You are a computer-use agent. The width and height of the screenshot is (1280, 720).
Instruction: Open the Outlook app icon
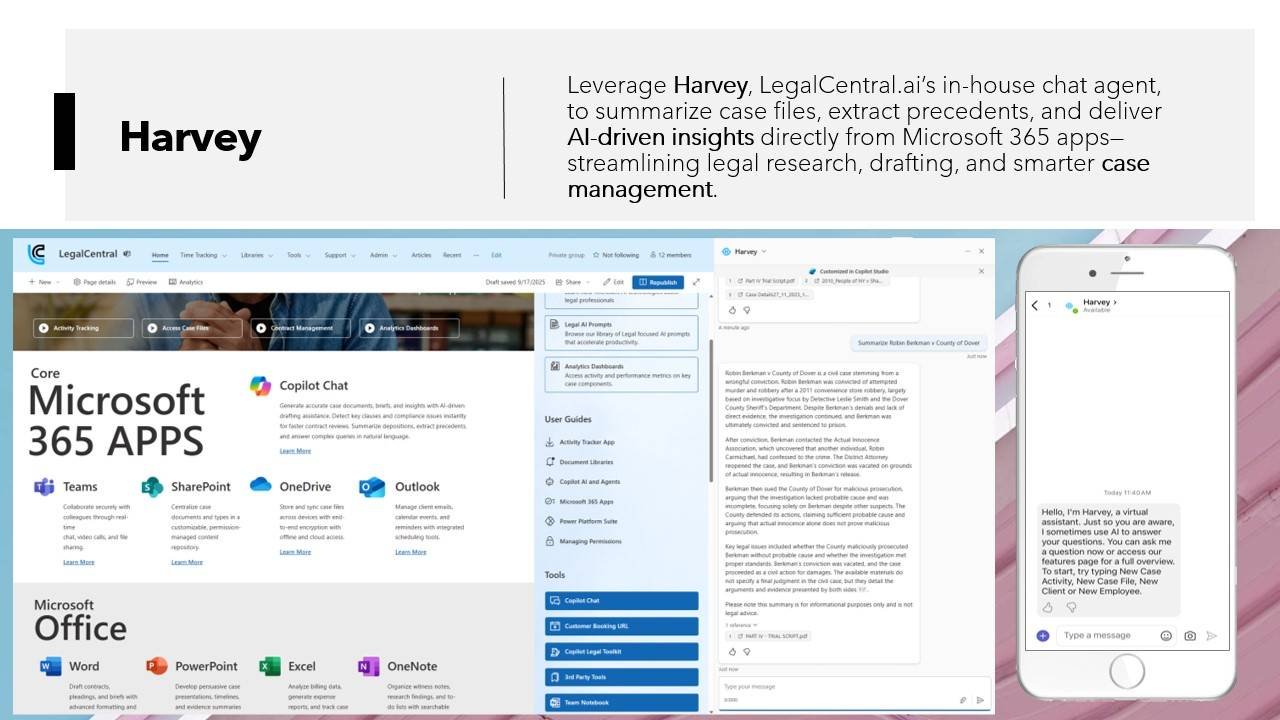click(x=372, y=487)
